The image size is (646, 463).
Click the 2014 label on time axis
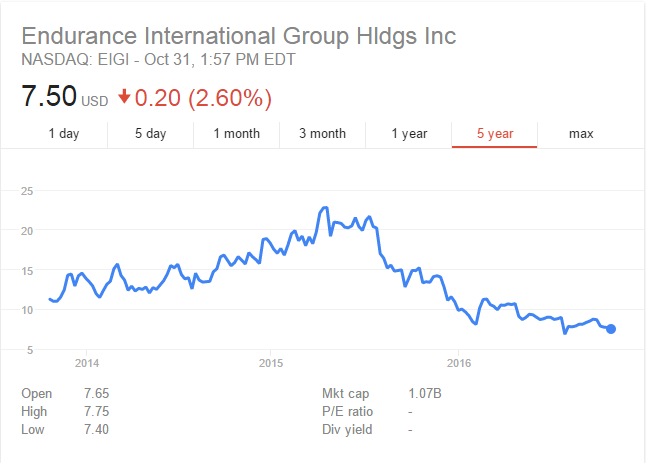click(87, 361)
